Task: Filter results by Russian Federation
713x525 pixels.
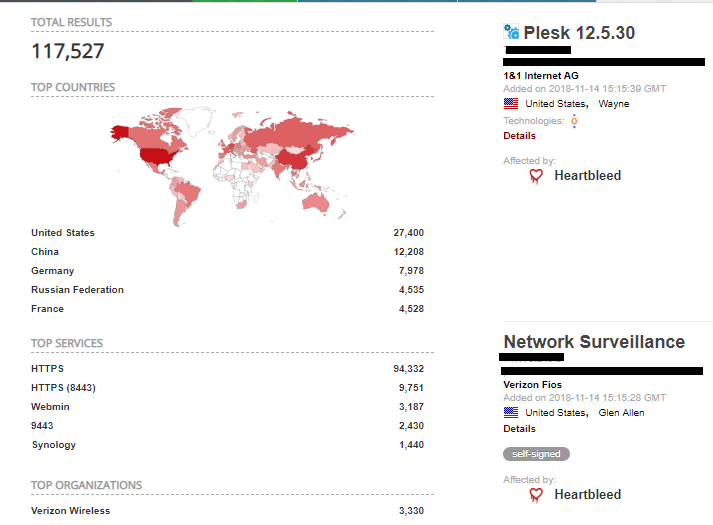Action: [77, 290]
